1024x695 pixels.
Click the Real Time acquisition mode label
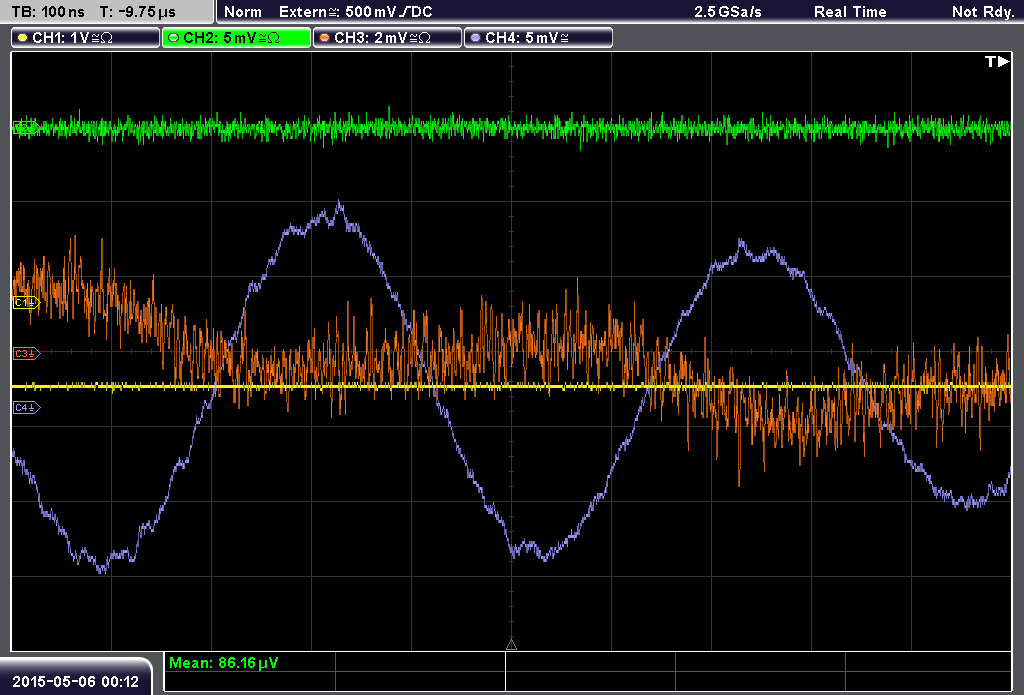850,12
